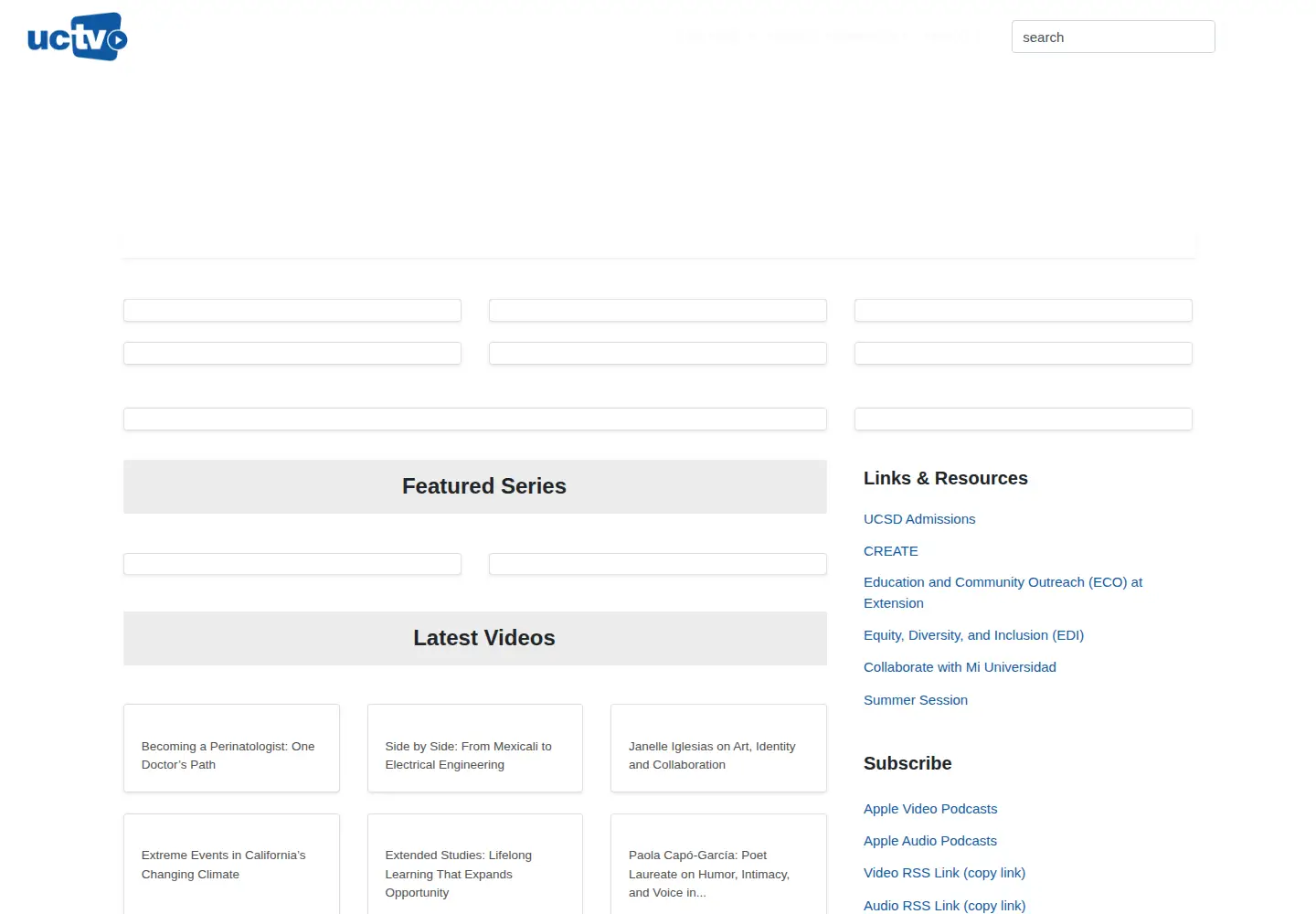This screenshot has height=914, width=1316.
Task: Open the UCSD Admissions link
Action: [x=919, y=519]
